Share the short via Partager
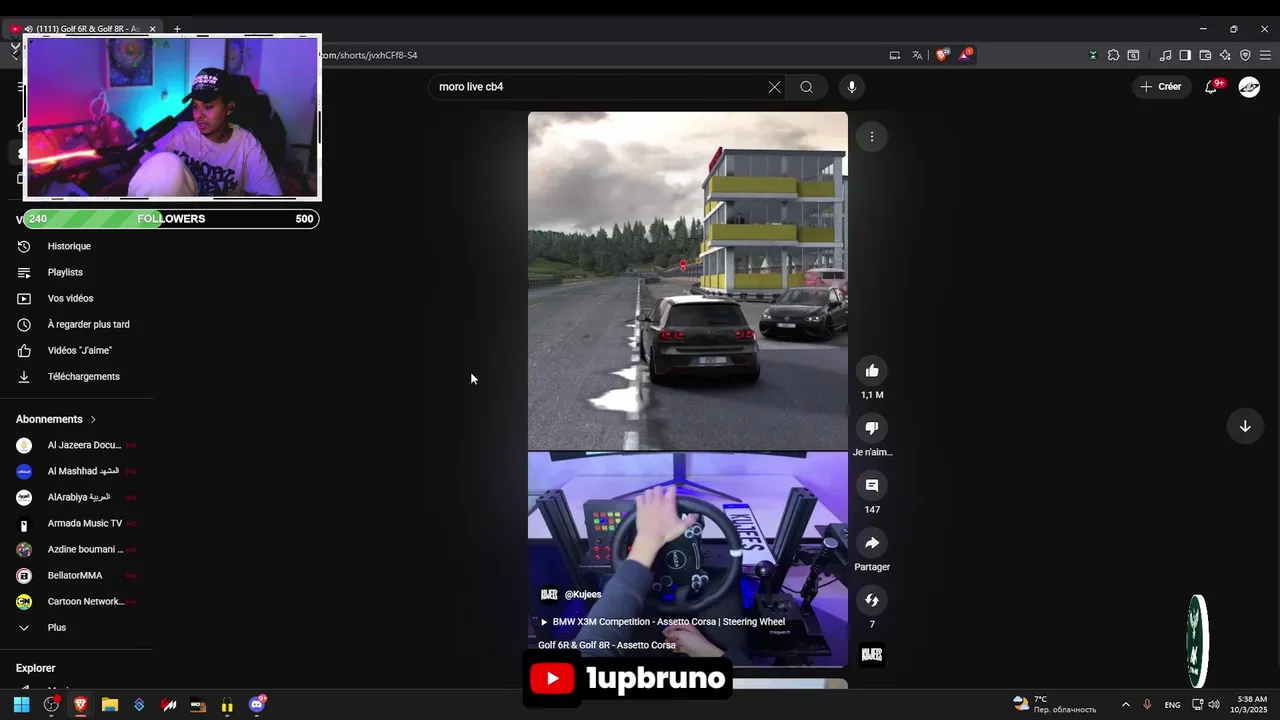This screenshot has width=1280, height=720. point(872,543)
